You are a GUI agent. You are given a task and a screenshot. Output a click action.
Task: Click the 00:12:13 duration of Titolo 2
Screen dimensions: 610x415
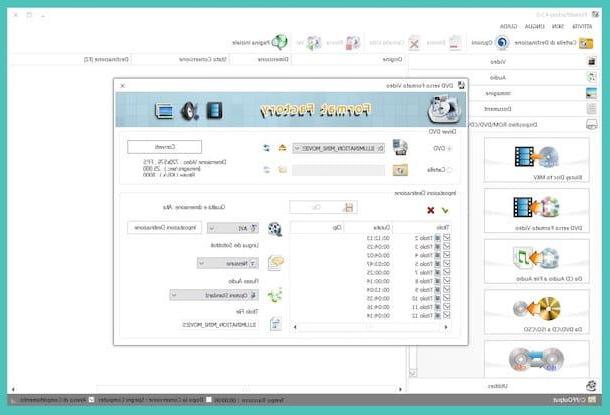(378, 238)
